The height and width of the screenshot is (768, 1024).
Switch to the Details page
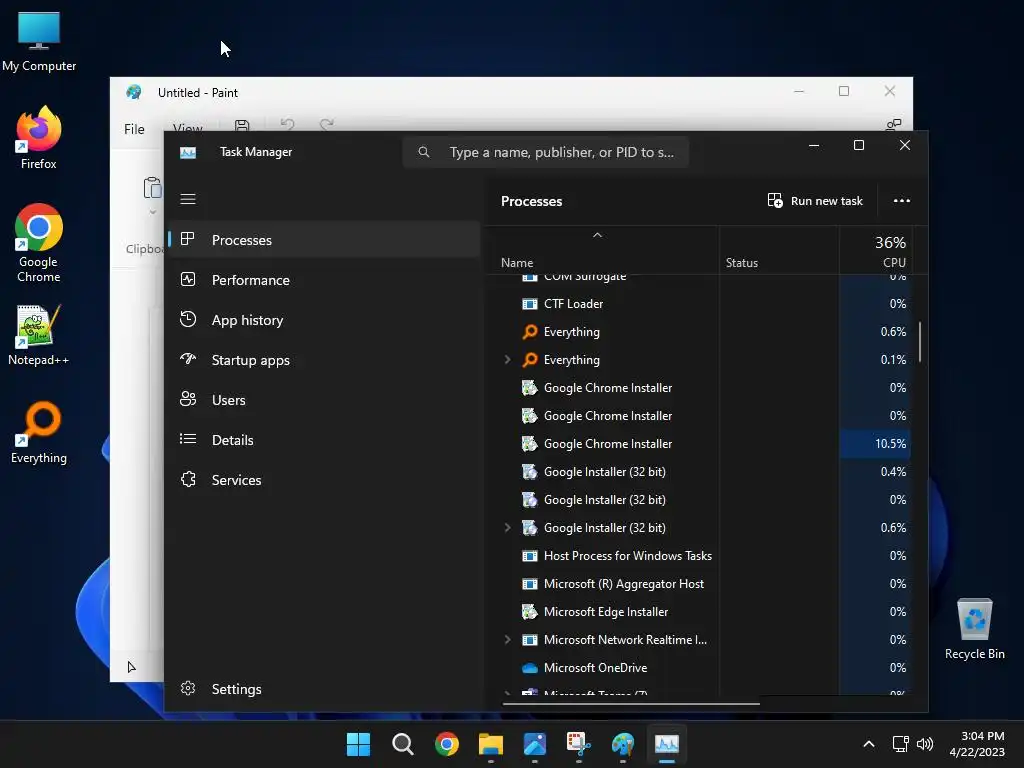(x=325, y=440)
